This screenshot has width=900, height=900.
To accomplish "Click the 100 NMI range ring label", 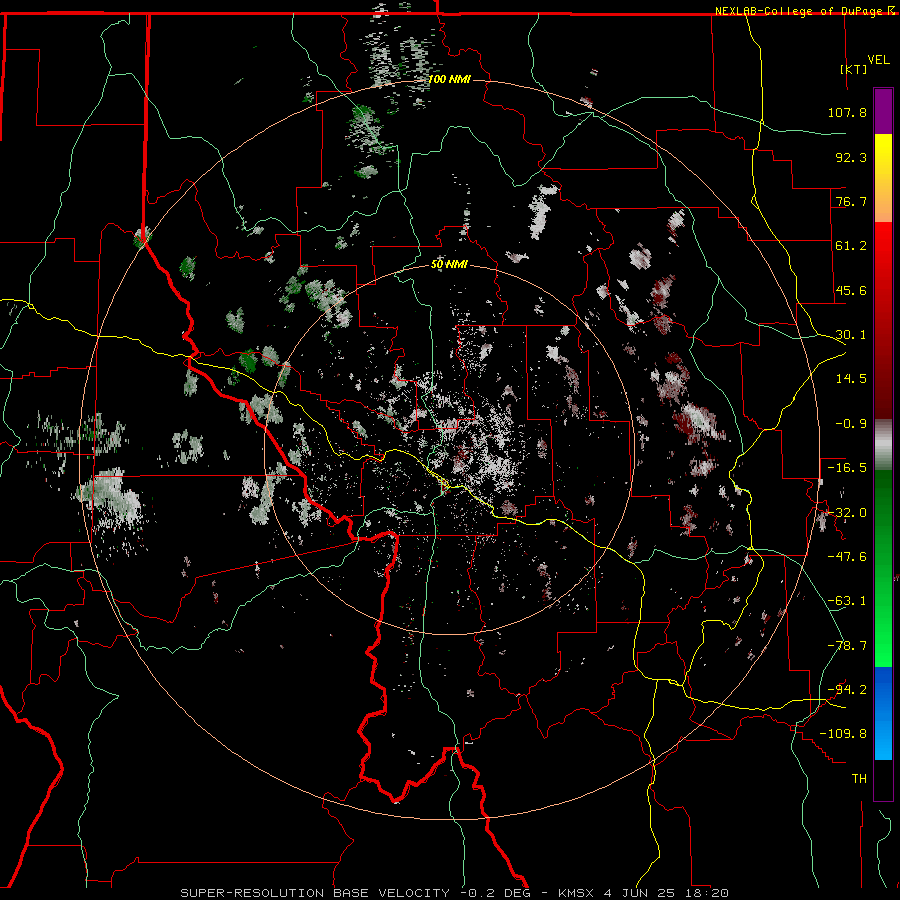I will click(x=449, y=79).
